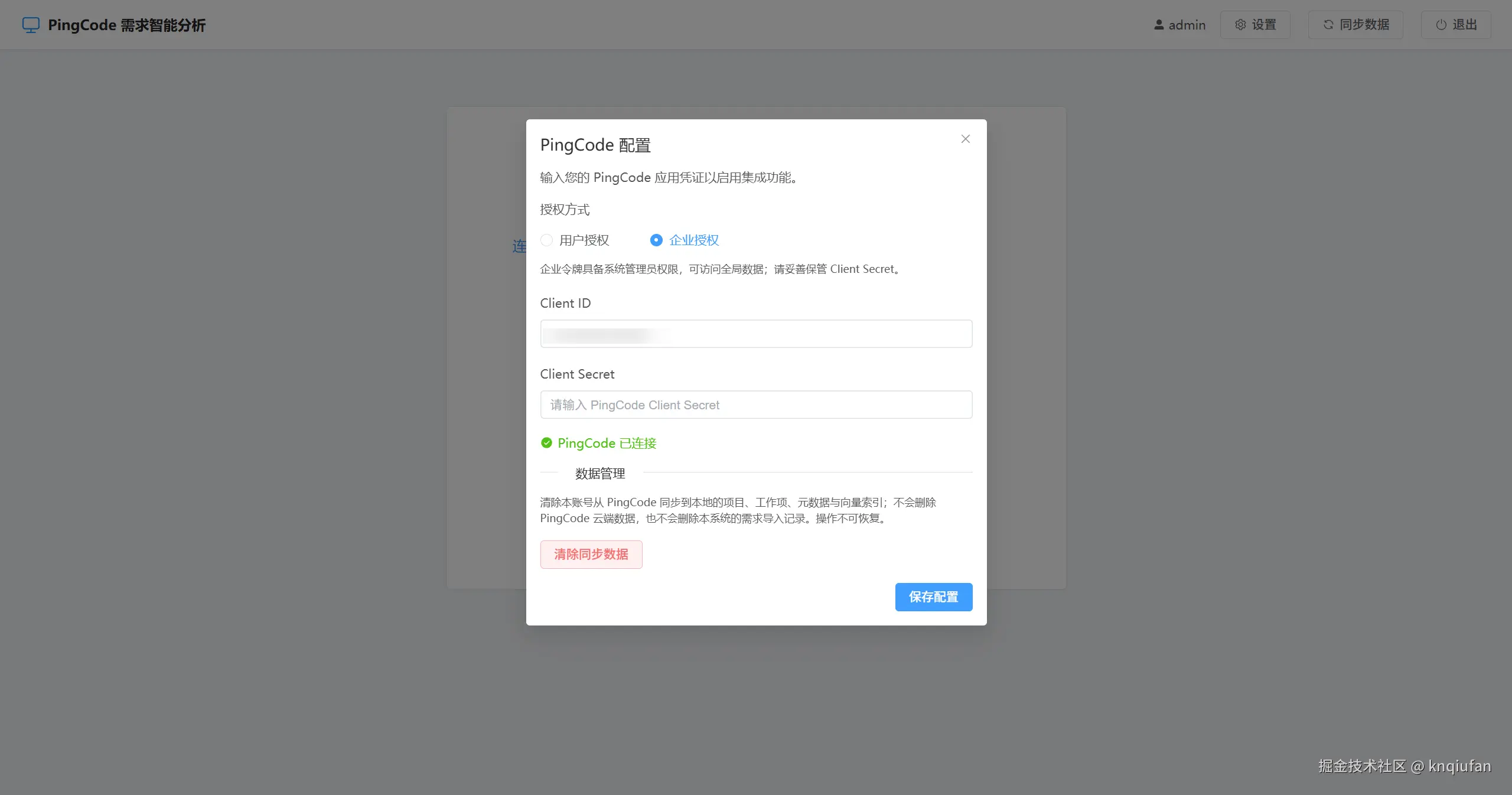1512x795 pixels.
Task: Click the sync refresh arrows icon
Action: [1328, 25]
